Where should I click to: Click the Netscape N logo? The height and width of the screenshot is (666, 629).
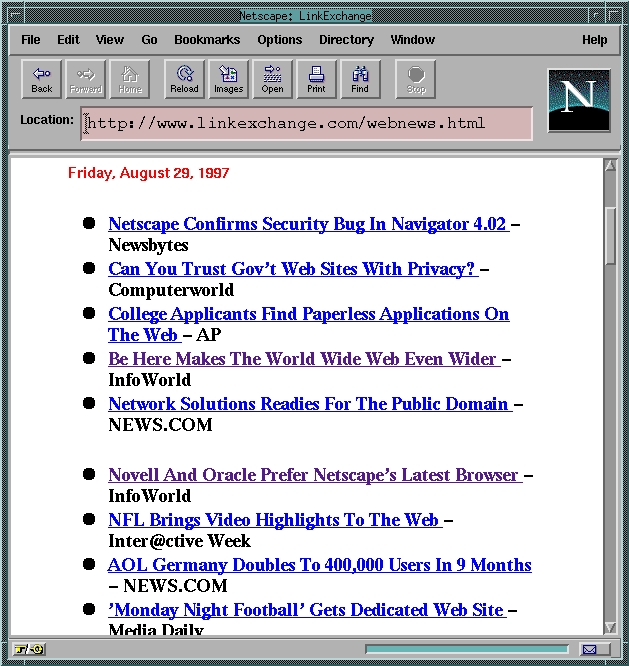click(579, 100)
